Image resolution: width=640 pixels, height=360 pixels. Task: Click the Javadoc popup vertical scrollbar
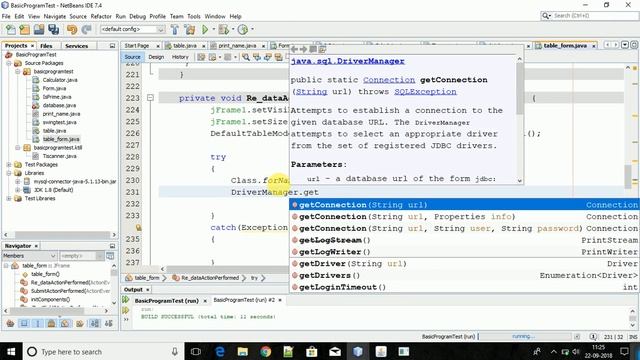click(520, 120)
